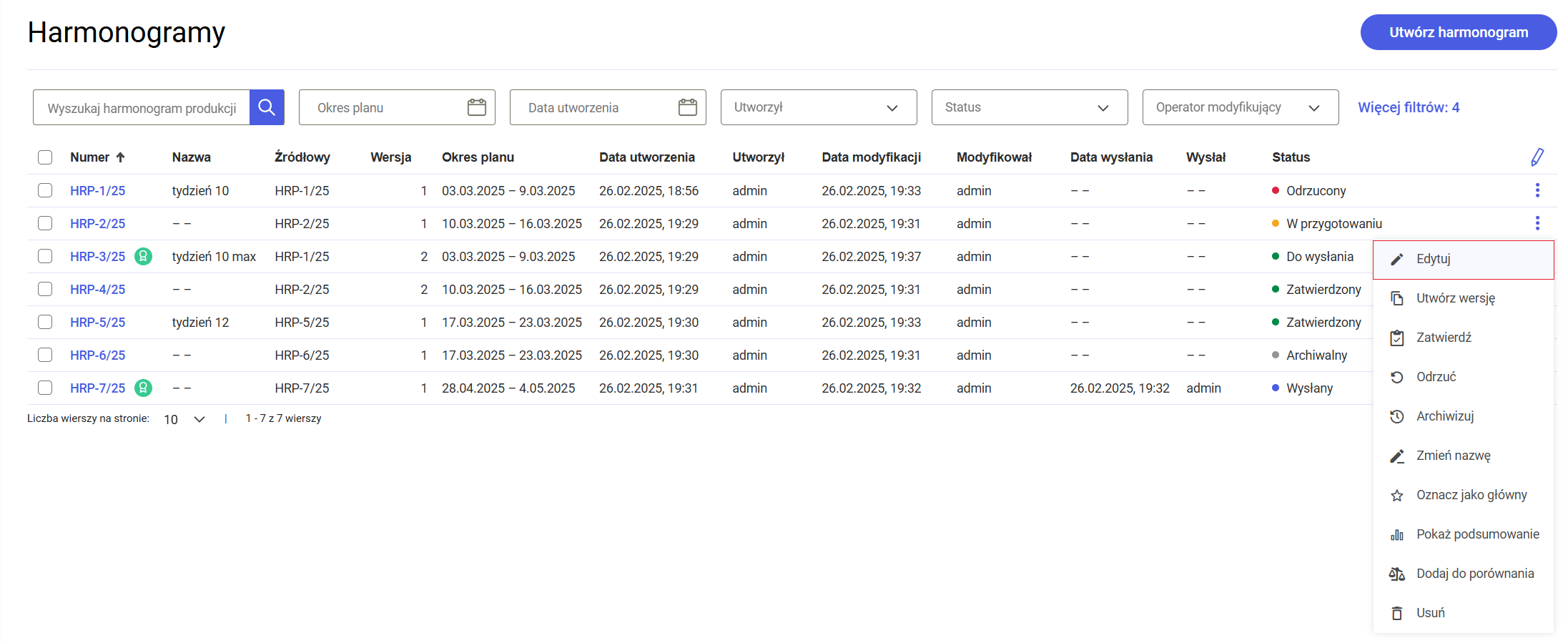Viewport: 1568px width, 643px height.
Task: Click green main badge next to HRP-7/25
Action: (x=143, y=388)
